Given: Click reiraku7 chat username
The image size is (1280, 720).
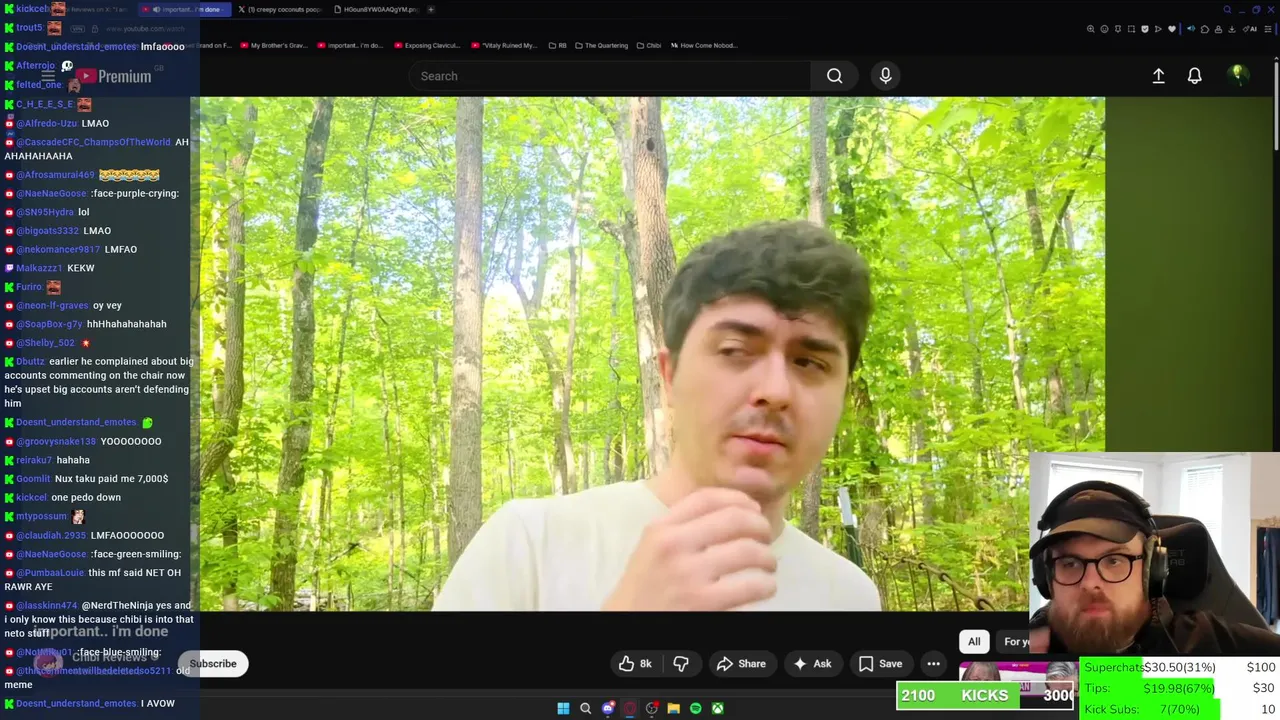Looking at the screenshot, I should 34,460.
